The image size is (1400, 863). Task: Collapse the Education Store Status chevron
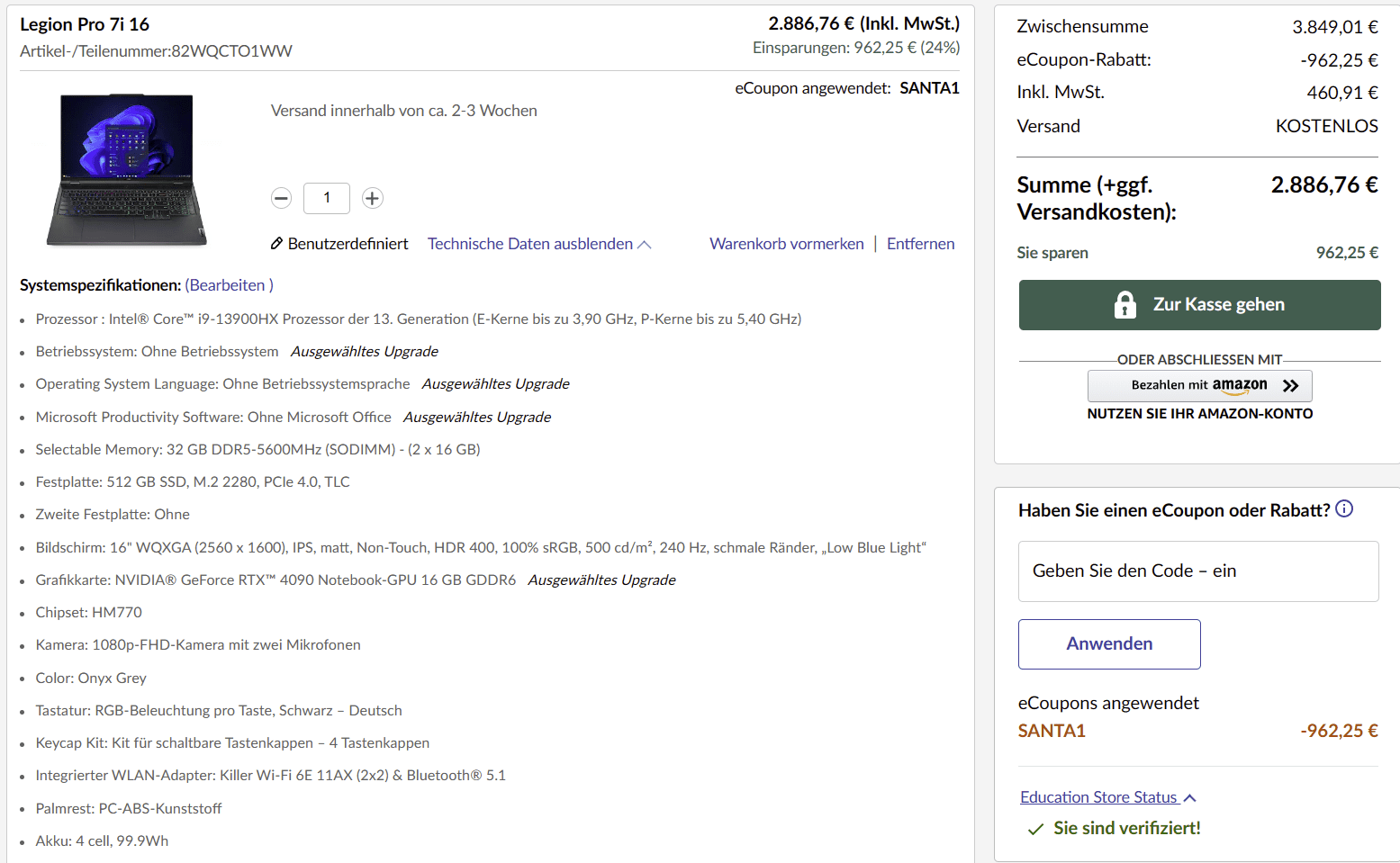[x=1190, y=798]
